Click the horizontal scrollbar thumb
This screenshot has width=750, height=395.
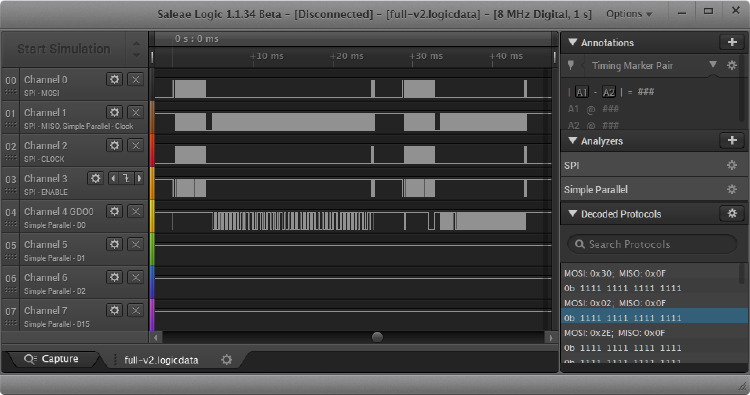[377, 337]
